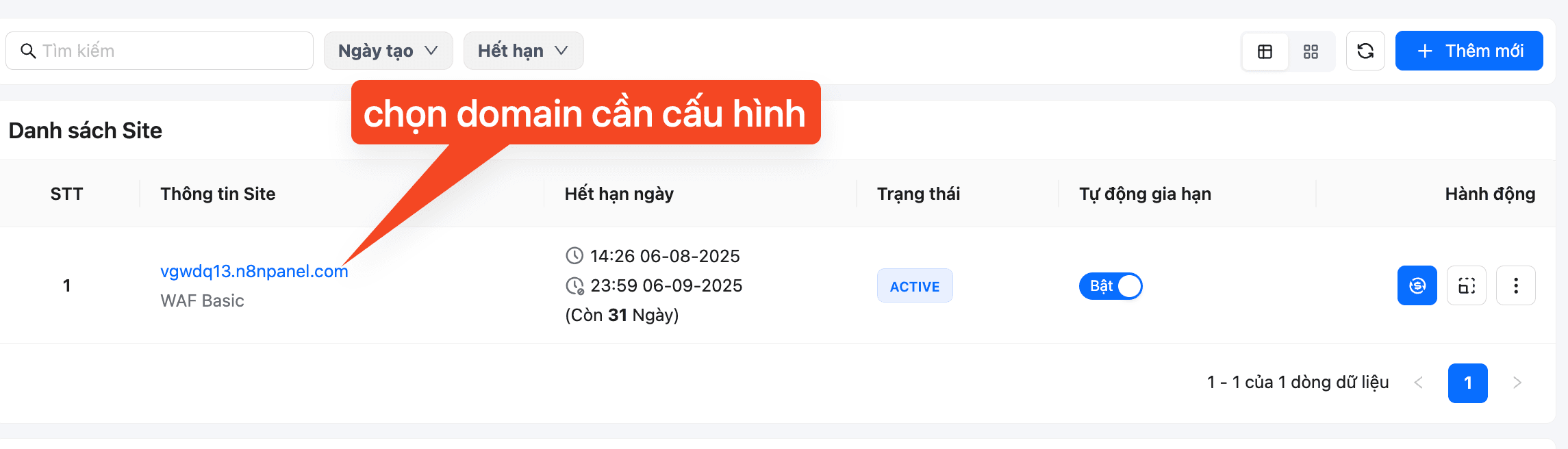Switch to grid card view icon

click(x=1311, y=51)
